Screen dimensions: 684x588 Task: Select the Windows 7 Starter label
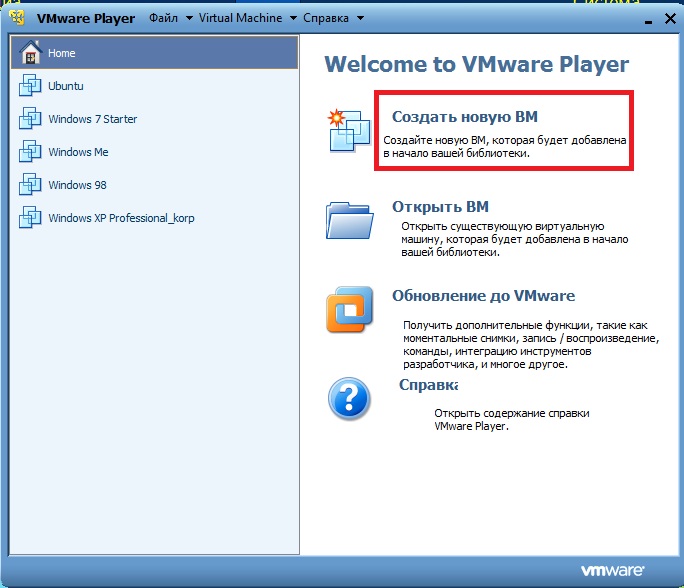[92, 119]
